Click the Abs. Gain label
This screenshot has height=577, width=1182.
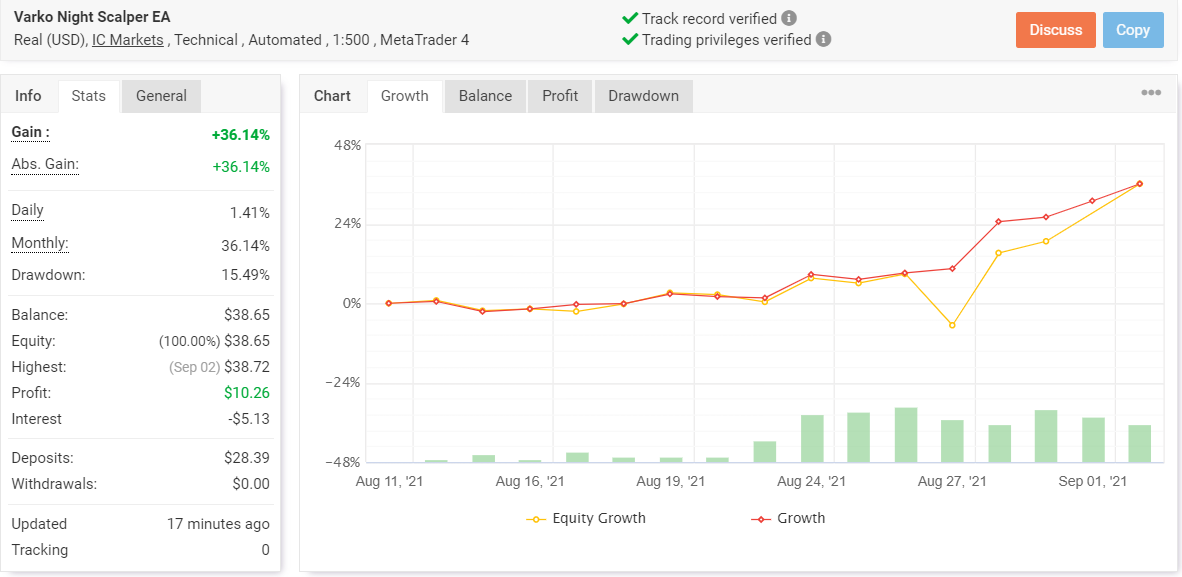click(x=45, y=164)
